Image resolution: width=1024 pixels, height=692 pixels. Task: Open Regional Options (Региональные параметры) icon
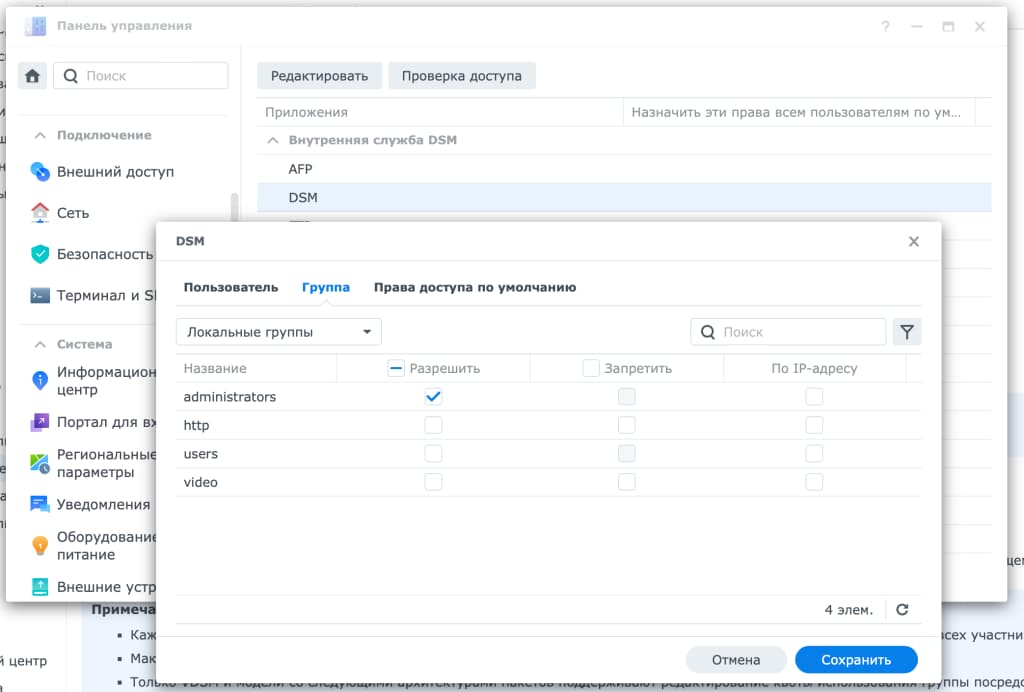(40, 464)
